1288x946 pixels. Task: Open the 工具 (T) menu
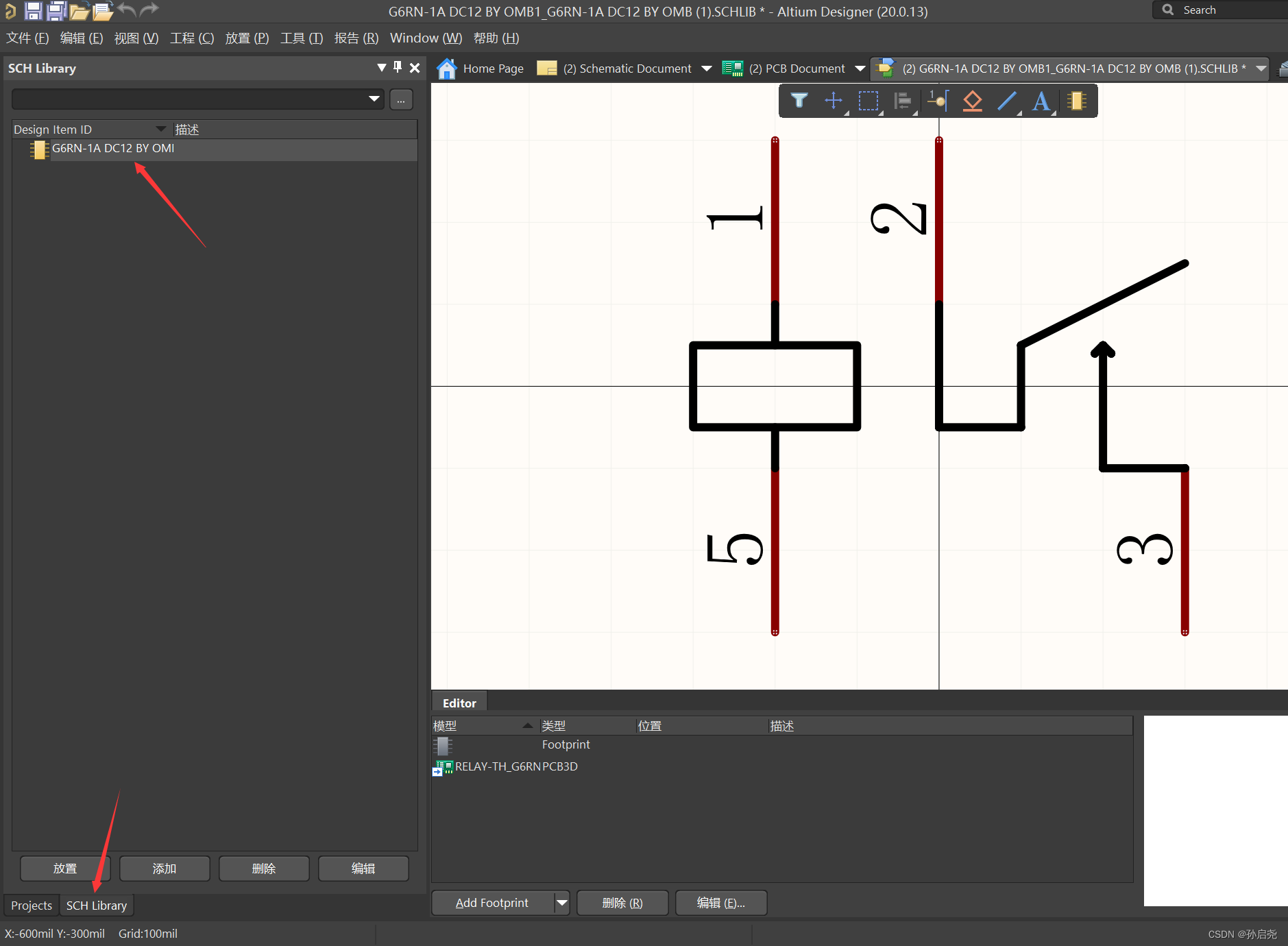point(302,38)
